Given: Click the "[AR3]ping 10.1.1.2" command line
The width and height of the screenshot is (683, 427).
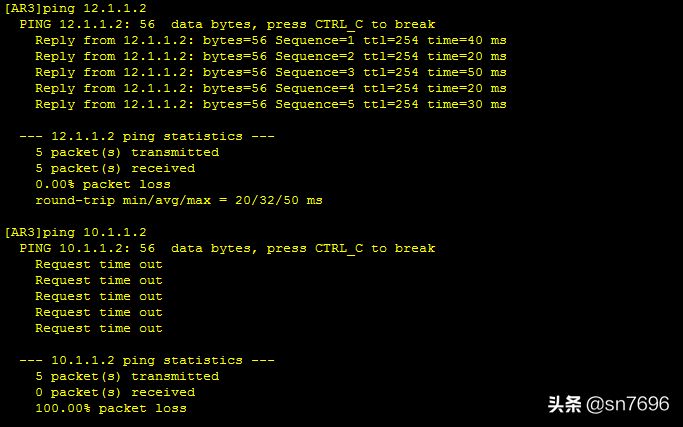Looking at the screenshot, I should (x=75, y=232).
